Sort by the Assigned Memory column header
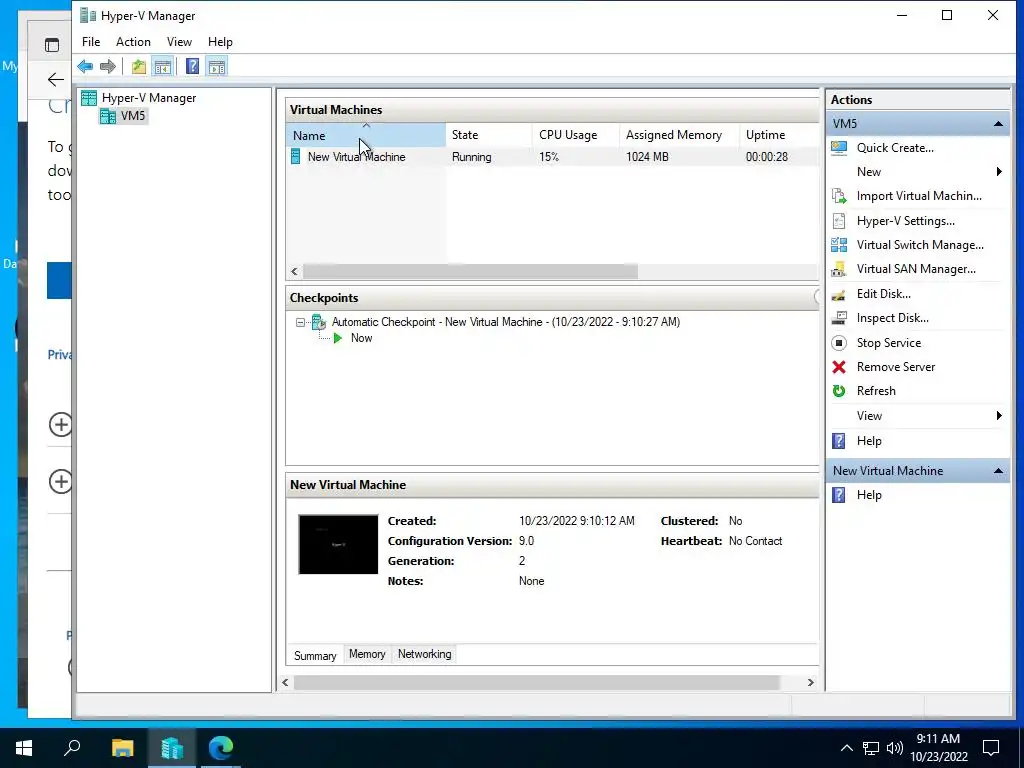 click(x=679, y=135)
